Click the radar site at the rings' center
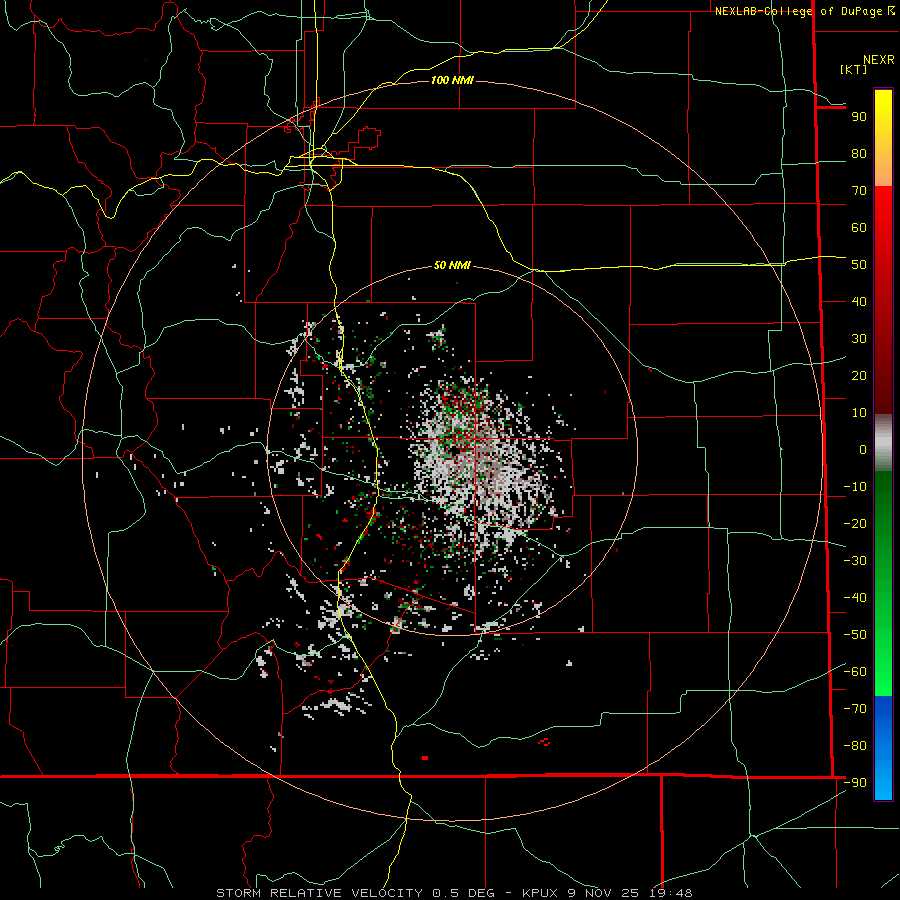 click(452, 451)
